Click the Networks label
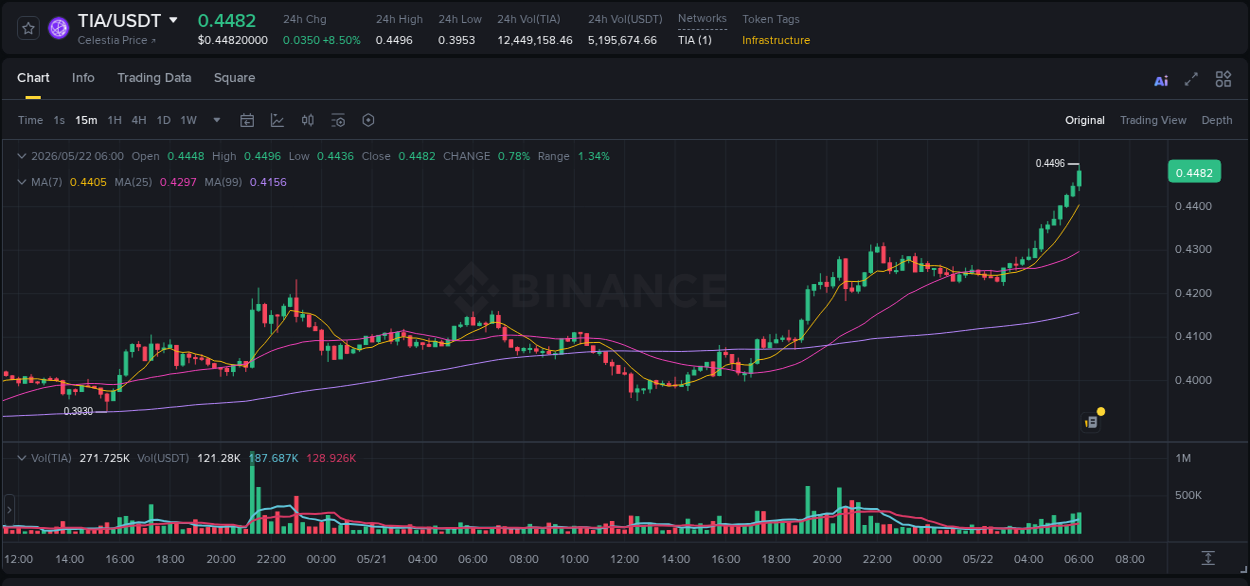The image size is (1250, 586). coord(702,19)
